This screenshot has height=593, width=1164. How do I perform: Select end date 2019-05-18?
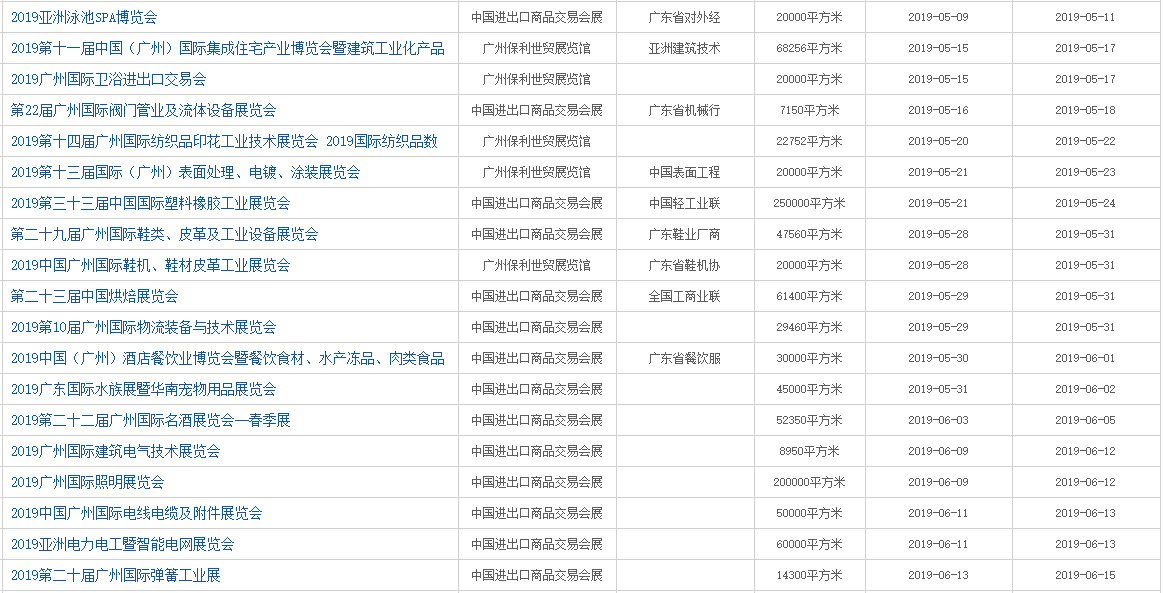coord(1085,111)
